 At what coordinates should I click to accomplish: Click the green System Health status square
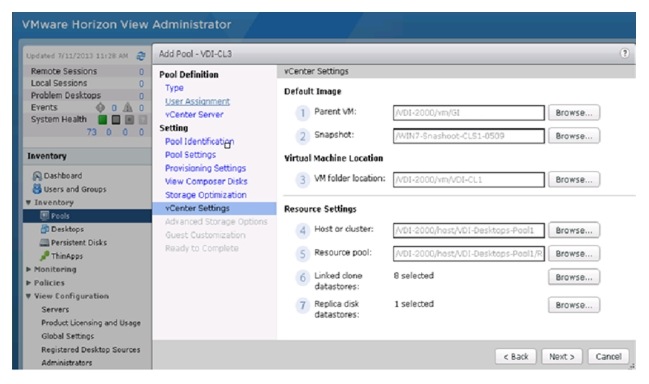coord(102,120)
